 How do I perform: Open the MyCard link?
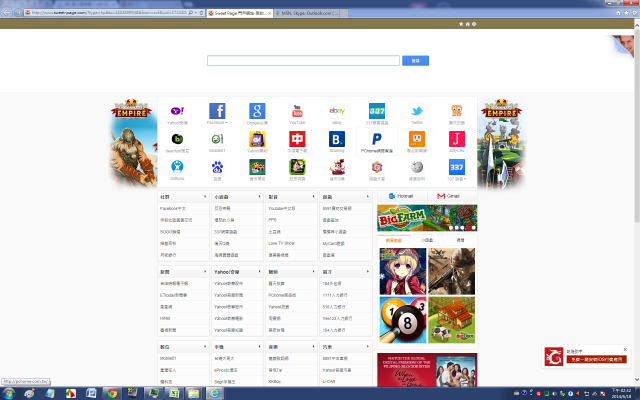tap(333, 243)
